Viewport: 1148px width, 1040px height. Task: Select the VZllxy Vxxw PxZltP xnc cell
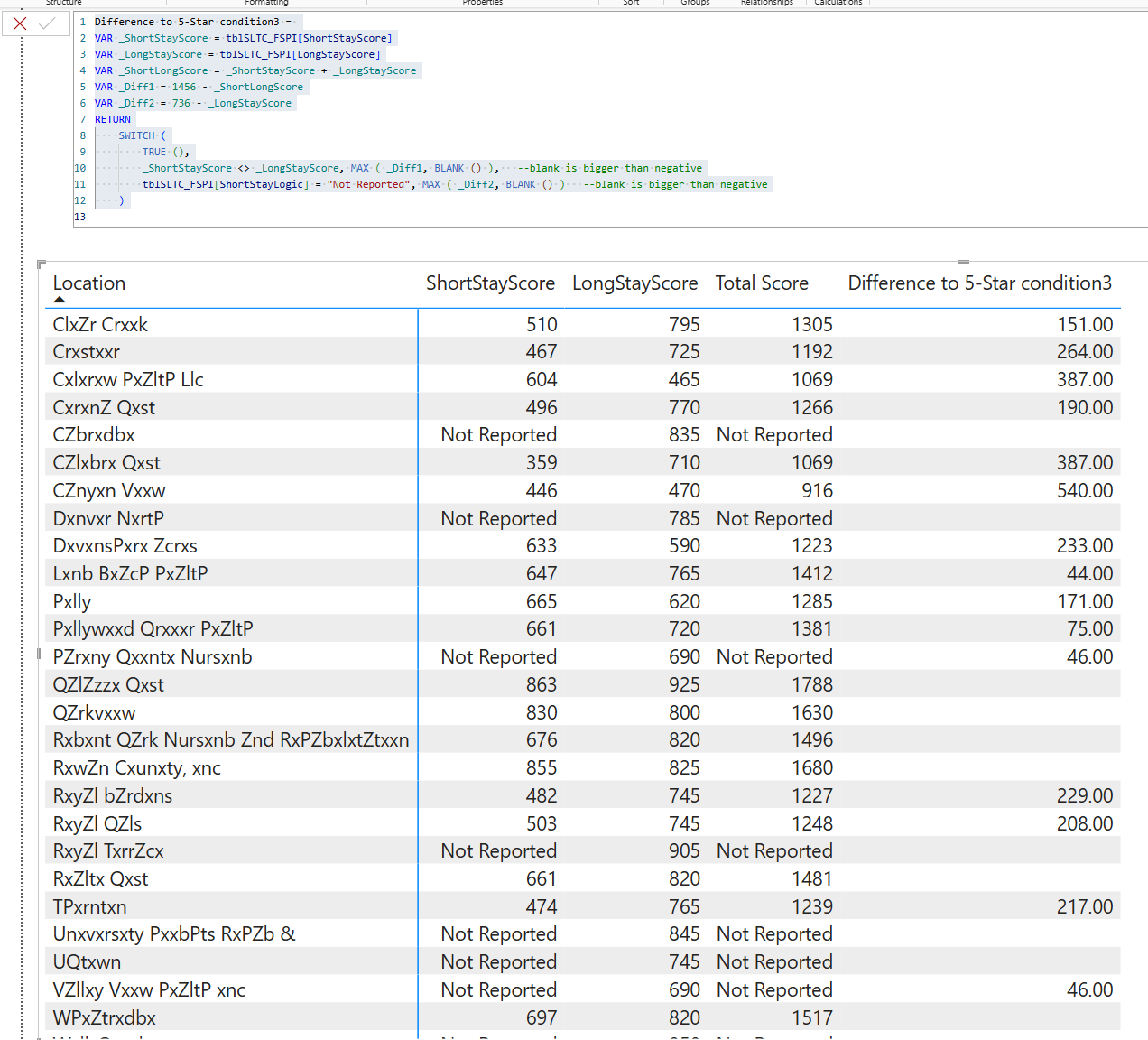tap(149, 990)
